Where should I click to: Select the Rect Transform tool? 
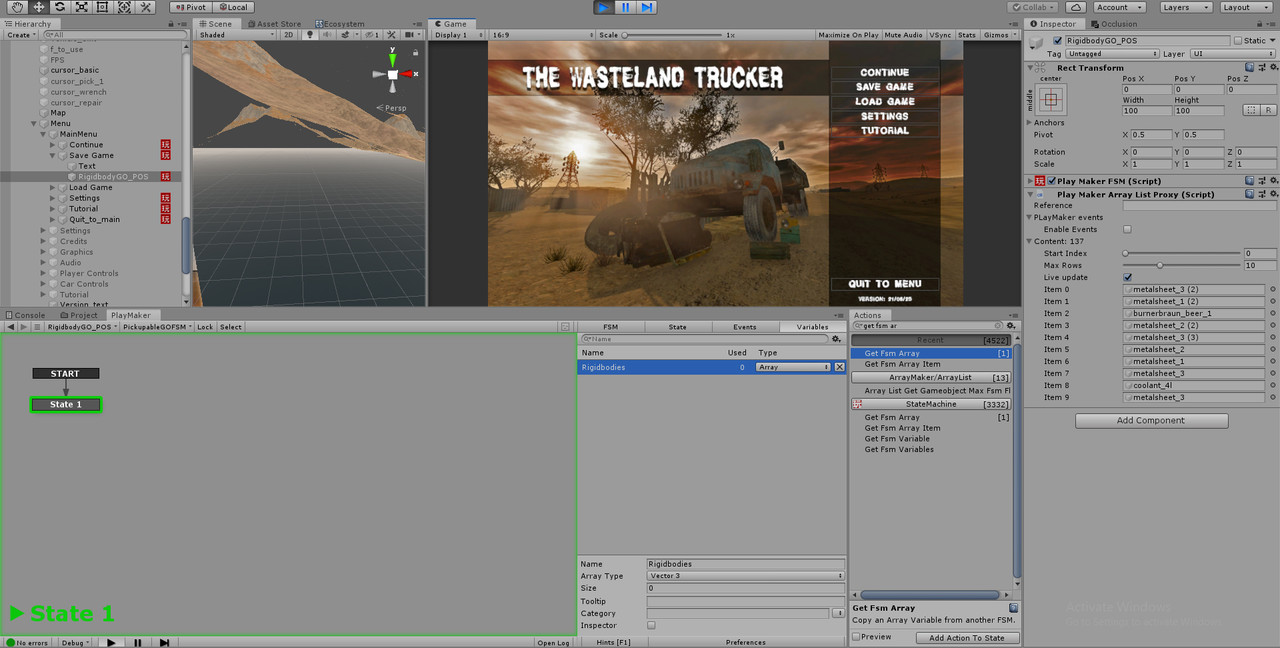point(102,7)
